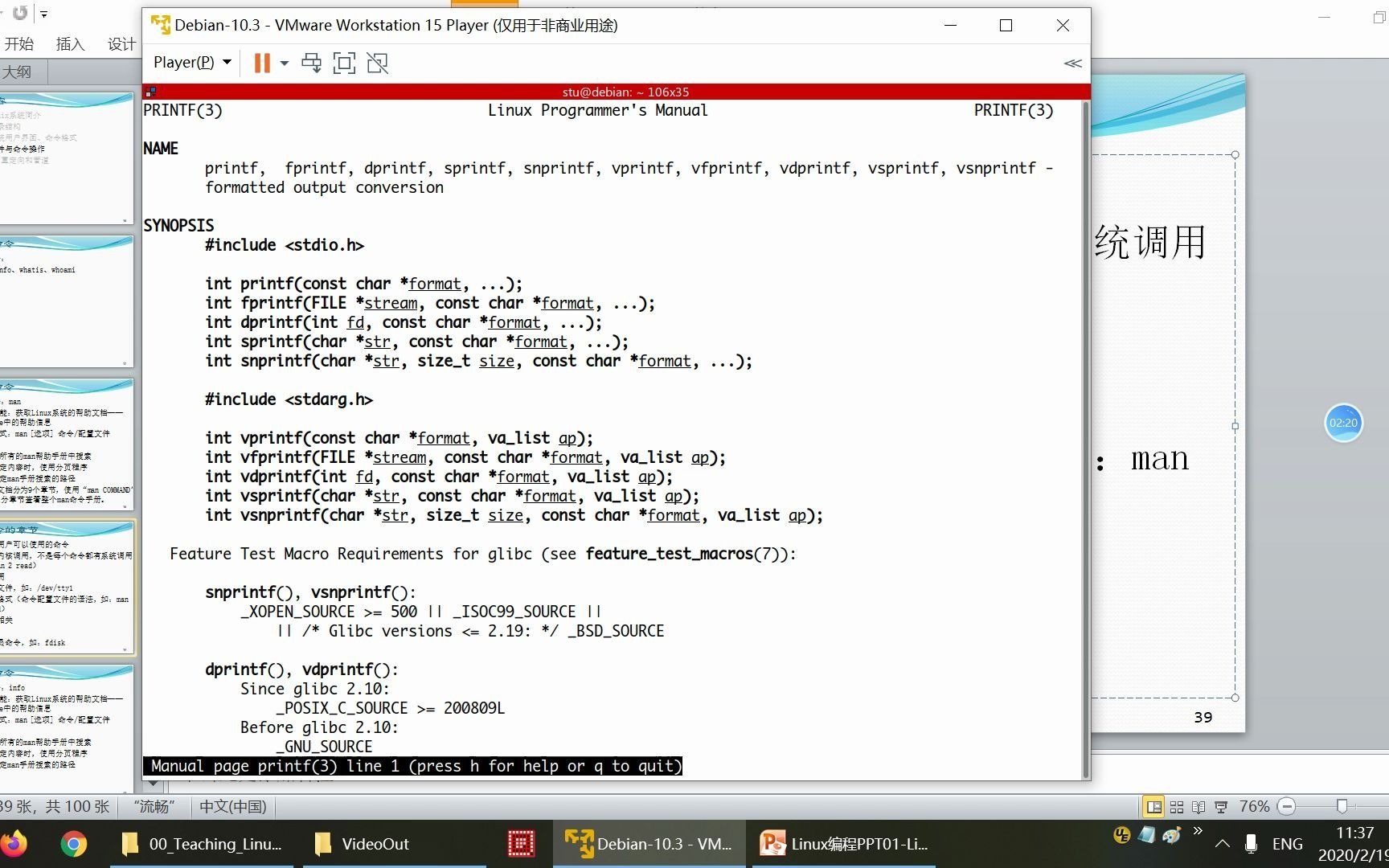This screenshot has width=1389, height=868.
Task: Click the top-right handle of the slide placeholder
Action: pyautogui.click(x=1235, y=154)
